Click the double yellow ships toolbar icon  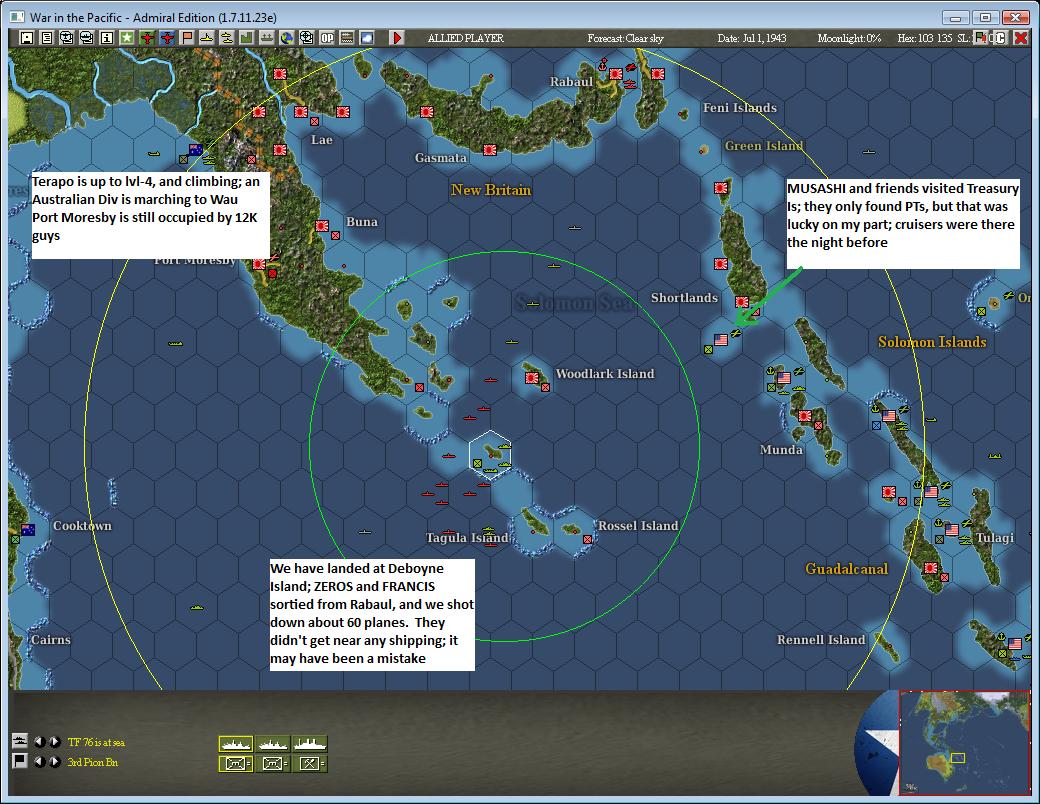click(x=227, y=38)
